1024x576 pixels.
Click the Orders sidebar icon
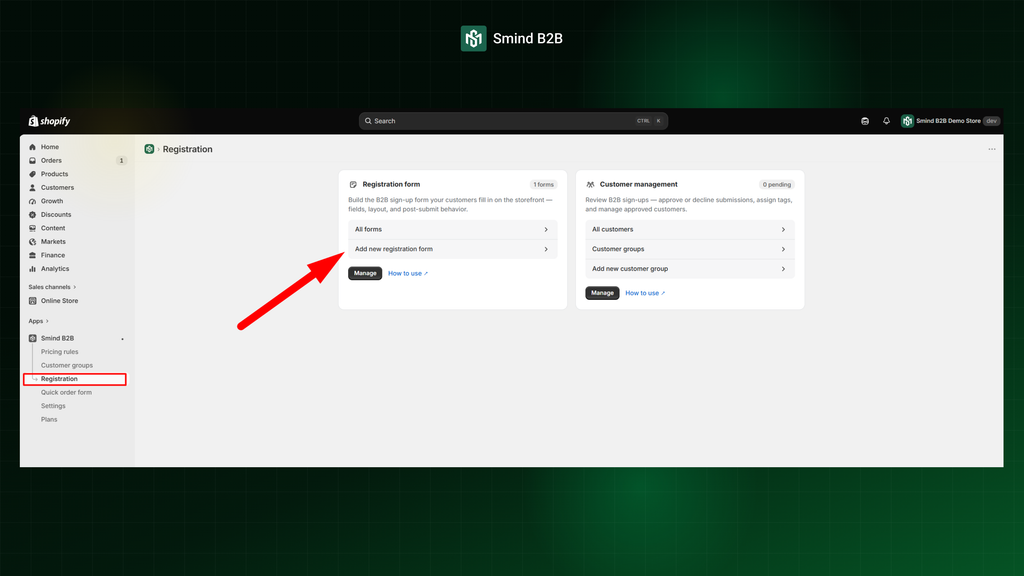(x=33, y=161)
